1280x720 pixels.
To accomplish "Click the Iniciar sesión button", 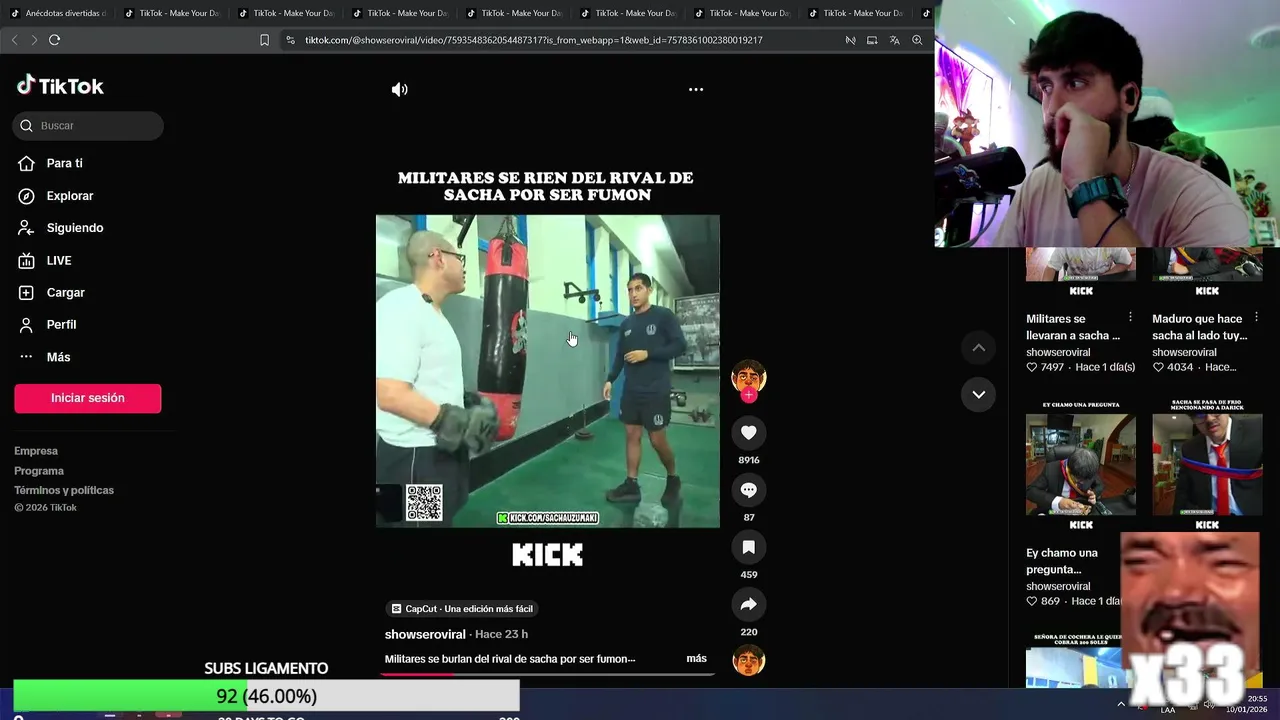I will point(88,398).
